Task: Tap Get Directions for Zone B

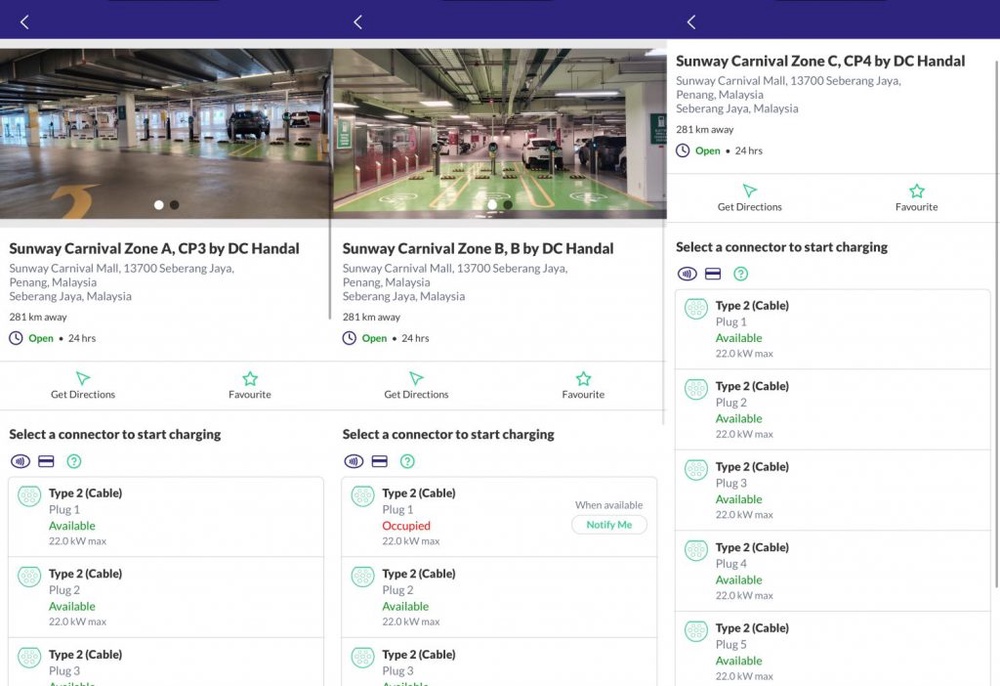Action: 416,386
